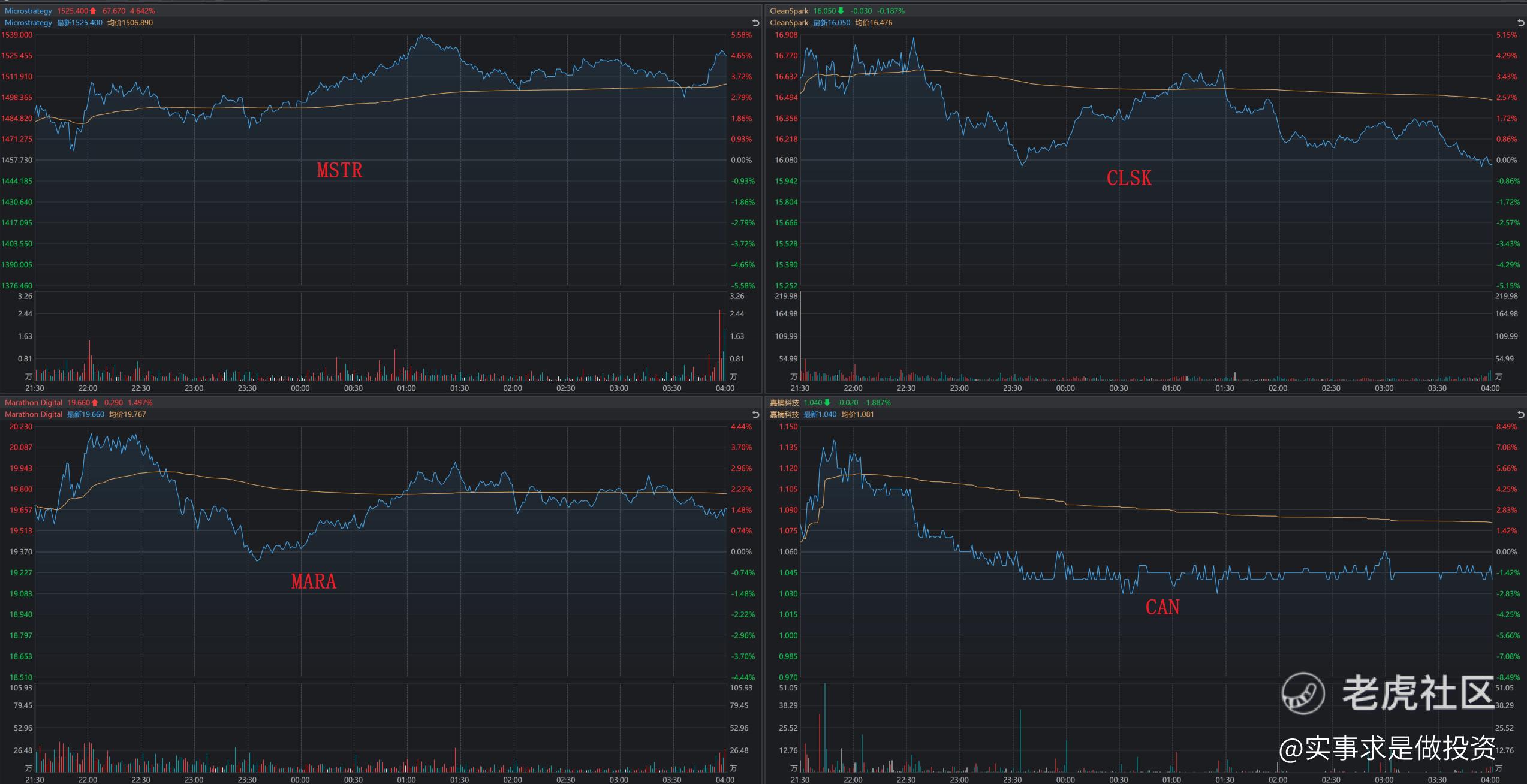Select the CleanSpark title in top header
Viewport: 1527px width, 784px height.
(789, 11)
